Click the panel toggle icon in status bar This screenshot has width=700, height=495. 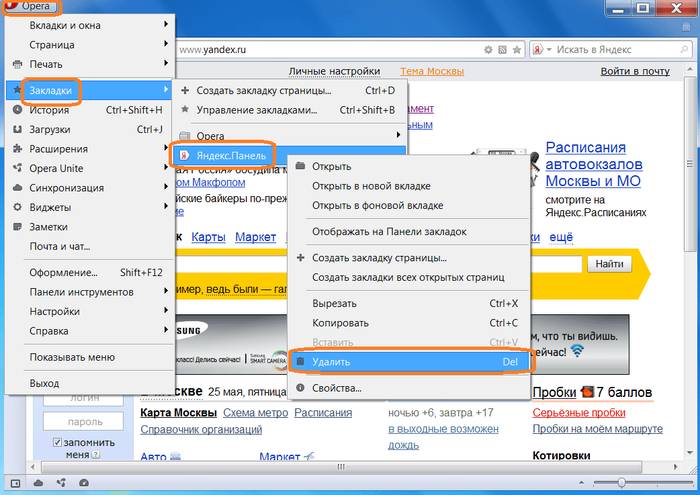(14, 482)
